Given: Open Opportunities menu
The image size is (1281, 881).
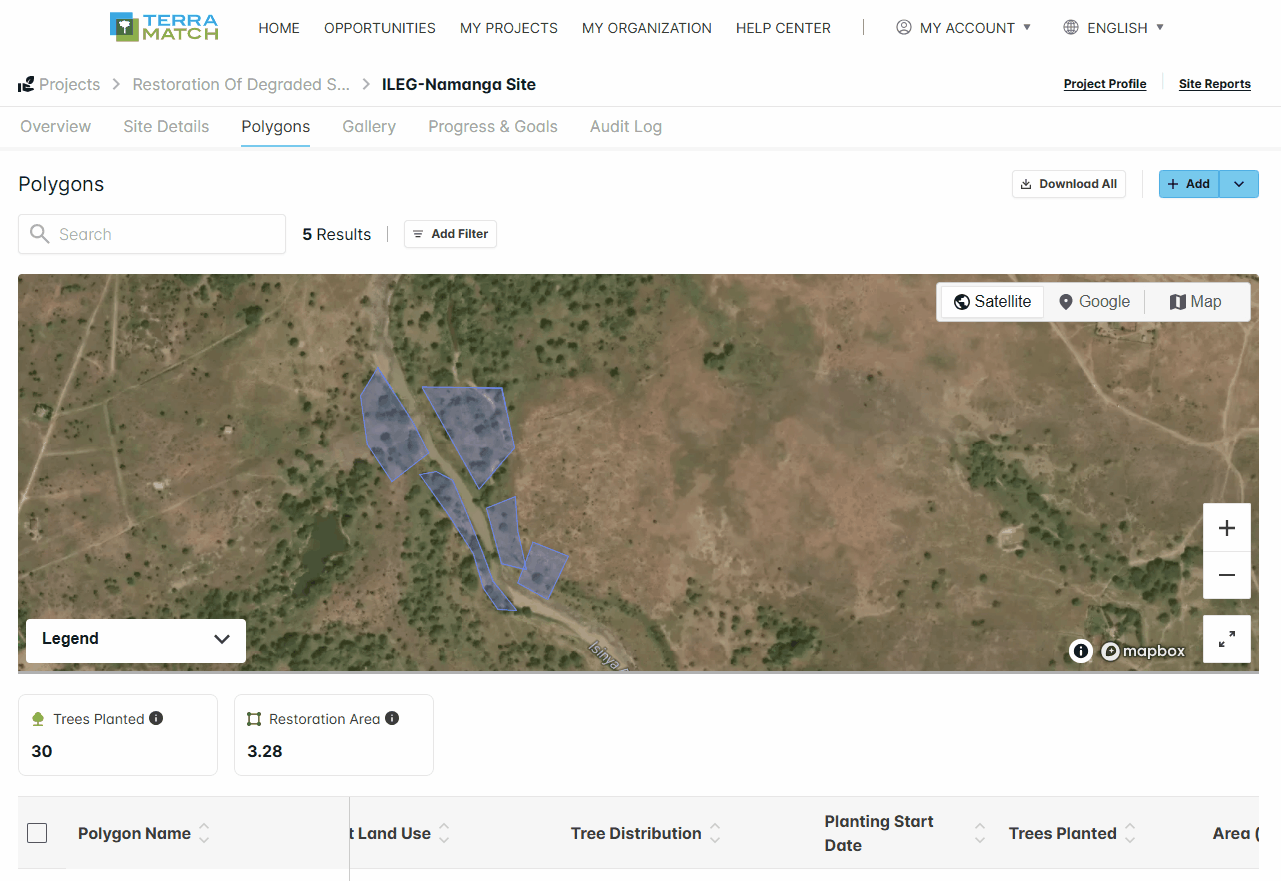Looking at the screenshot, I should (x=380, y=28).
